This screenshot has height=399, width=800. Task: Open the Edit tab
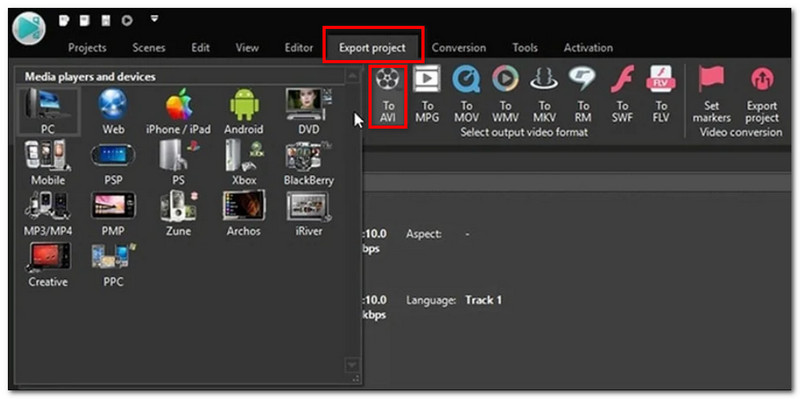(x=201, y=48)
